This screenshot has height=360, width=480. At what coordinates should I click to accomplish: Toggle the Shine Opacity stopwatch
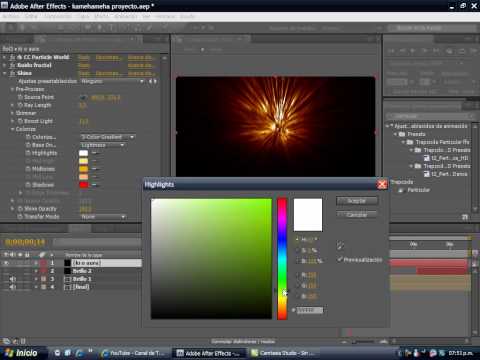(x=20, y=209)
